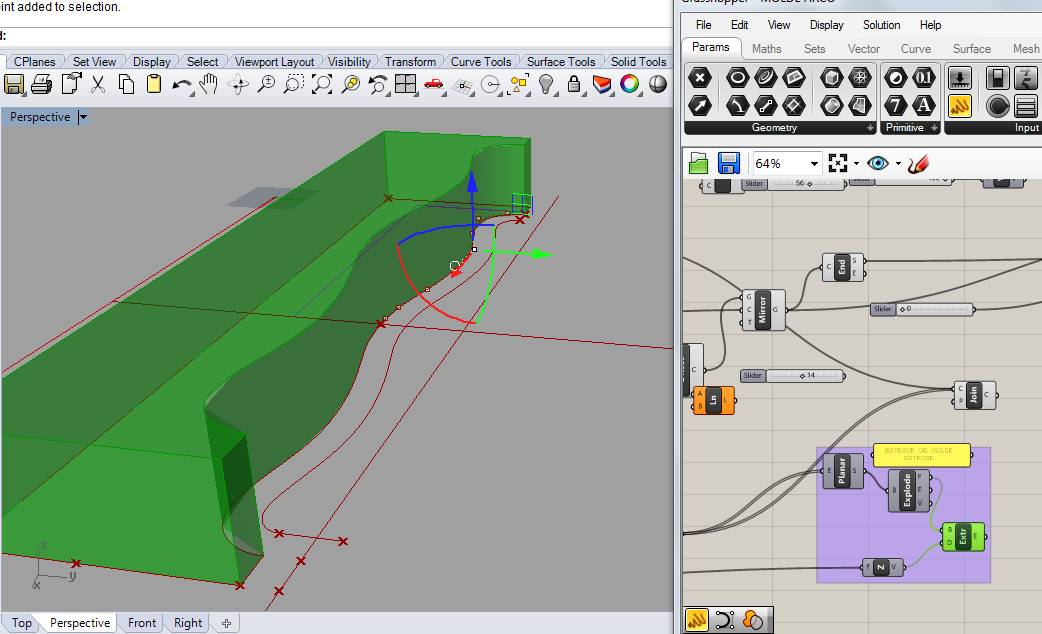Click the Grasshopper blue Save icon

point(729,163)
